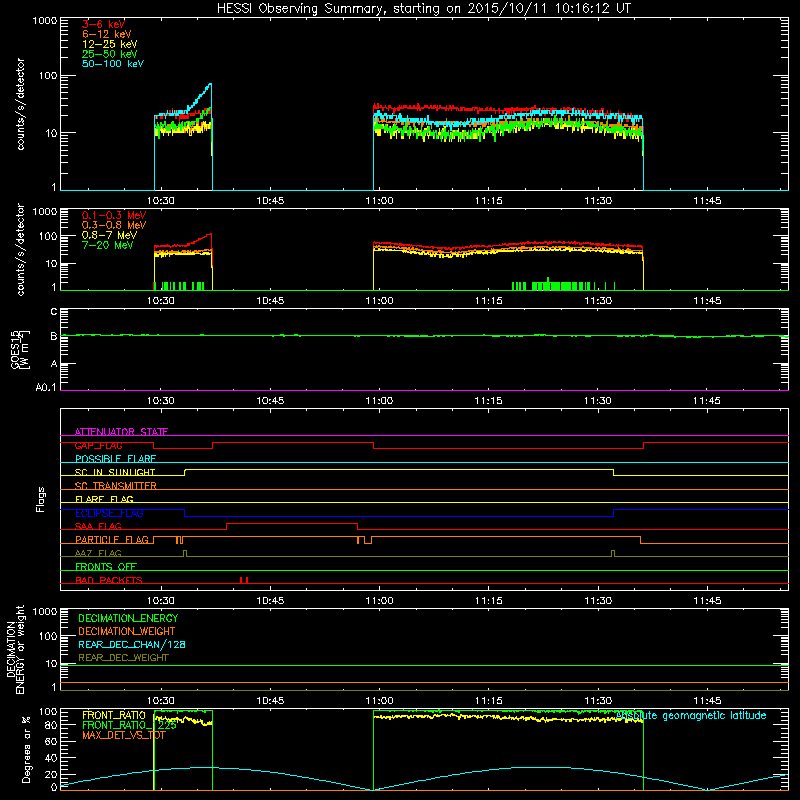This screenshot has width=800, height=800.
Task: Click 11:15 tick label under decimation panel
Action: pyautogui.click(x=489, y=701)
